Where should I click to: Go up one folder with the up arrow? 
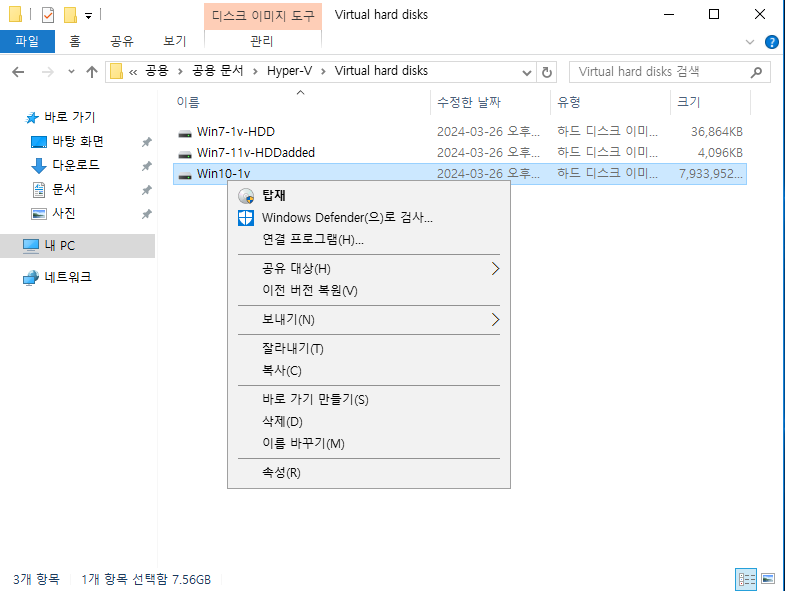point(92,72)
